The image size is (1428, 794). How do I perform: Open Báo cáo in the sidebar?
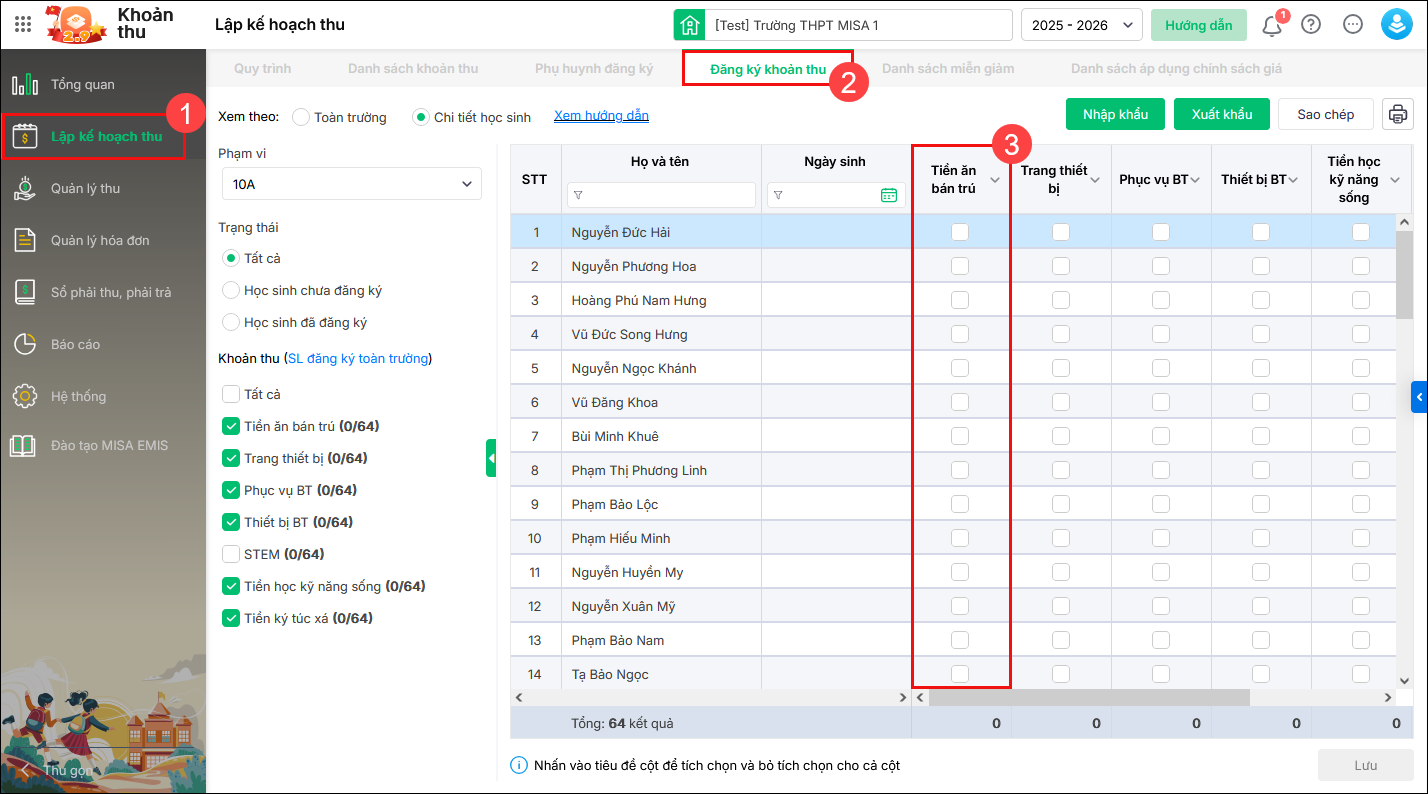[75, 344]
